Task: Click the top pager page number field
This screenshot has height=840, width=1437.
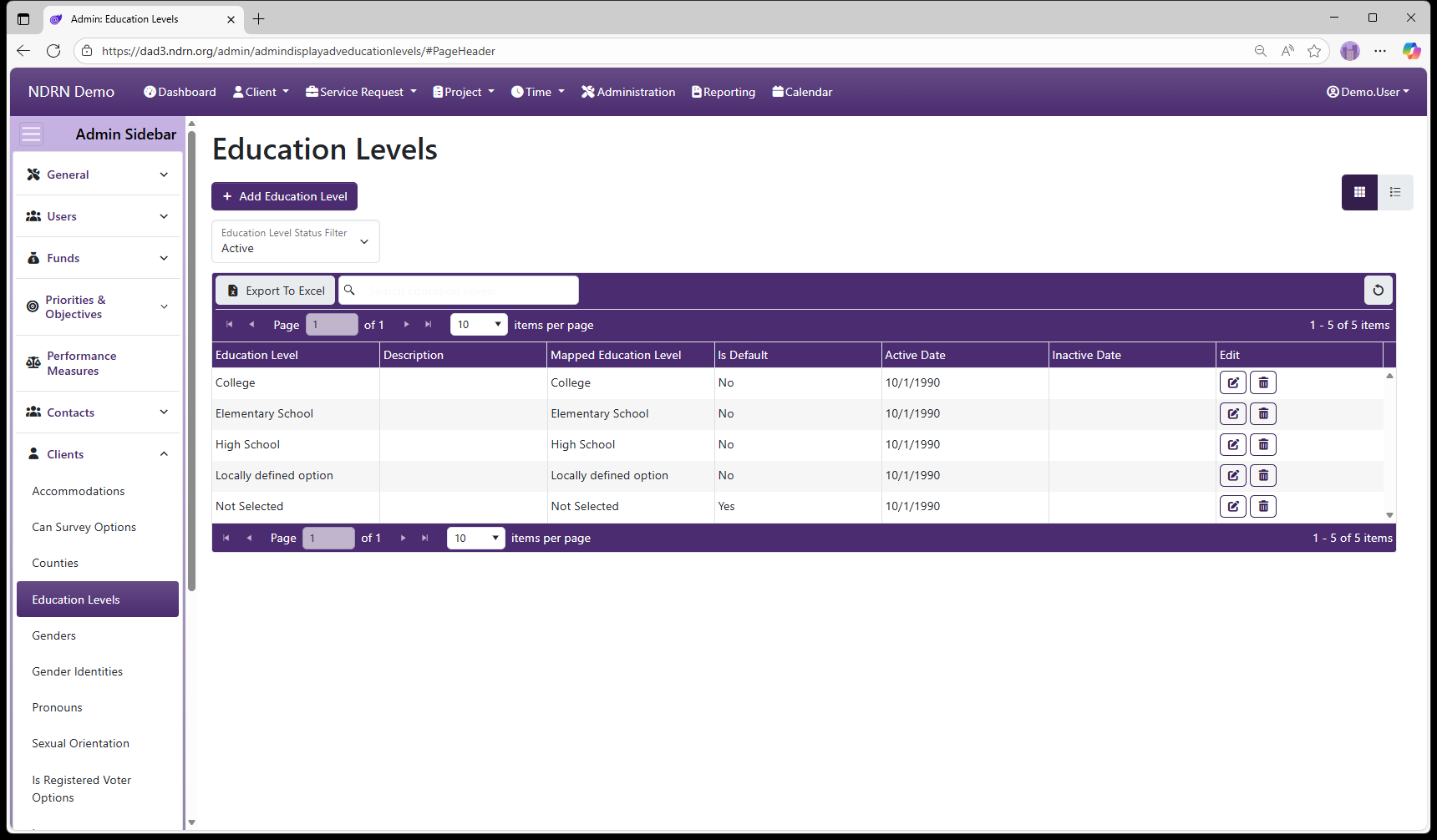Action: point(332,324)
